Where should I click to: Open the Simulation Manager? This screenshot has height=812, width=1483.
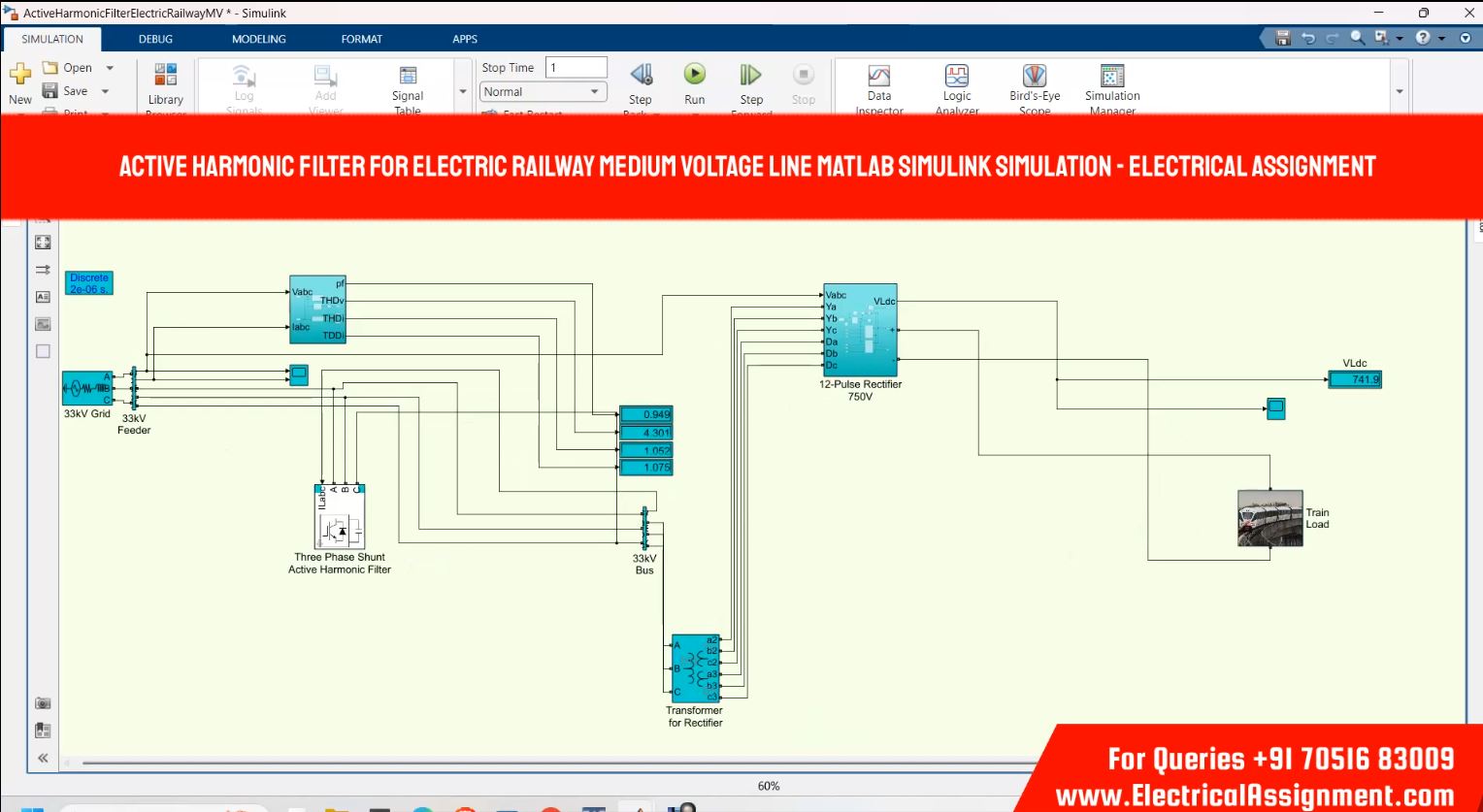[1112, 87]
